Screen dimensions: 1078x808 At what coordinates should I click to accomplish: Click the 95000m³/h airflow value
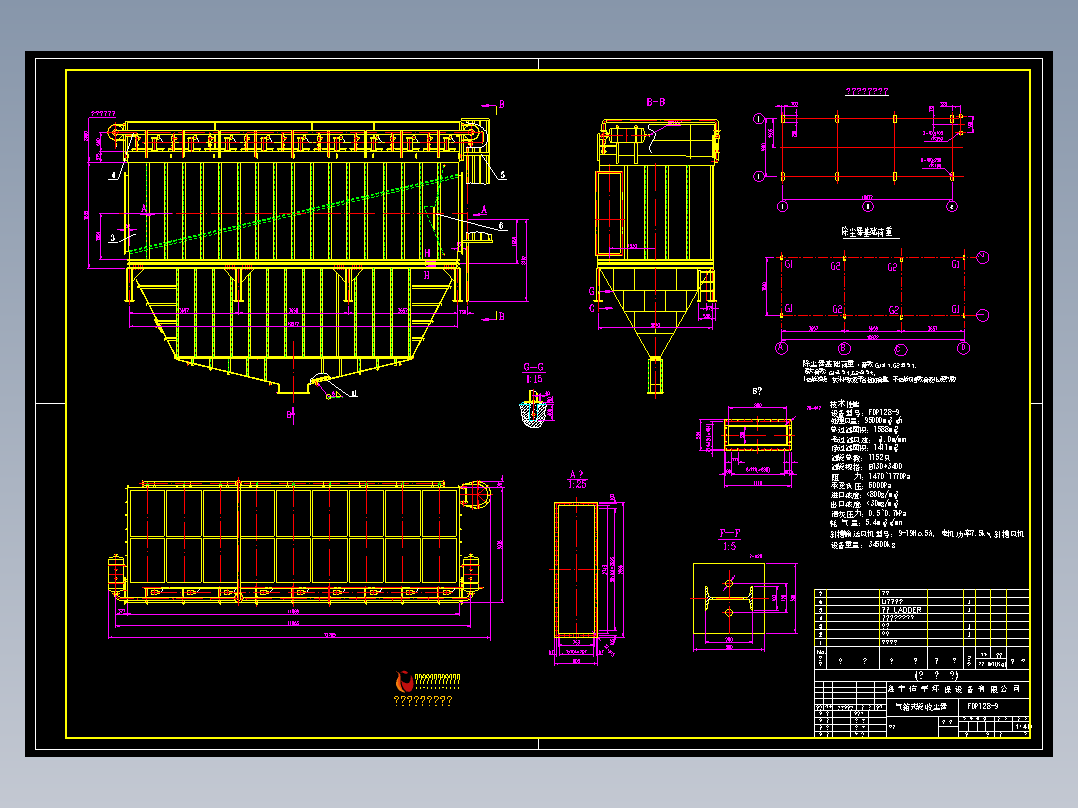[x=884, y=420]
